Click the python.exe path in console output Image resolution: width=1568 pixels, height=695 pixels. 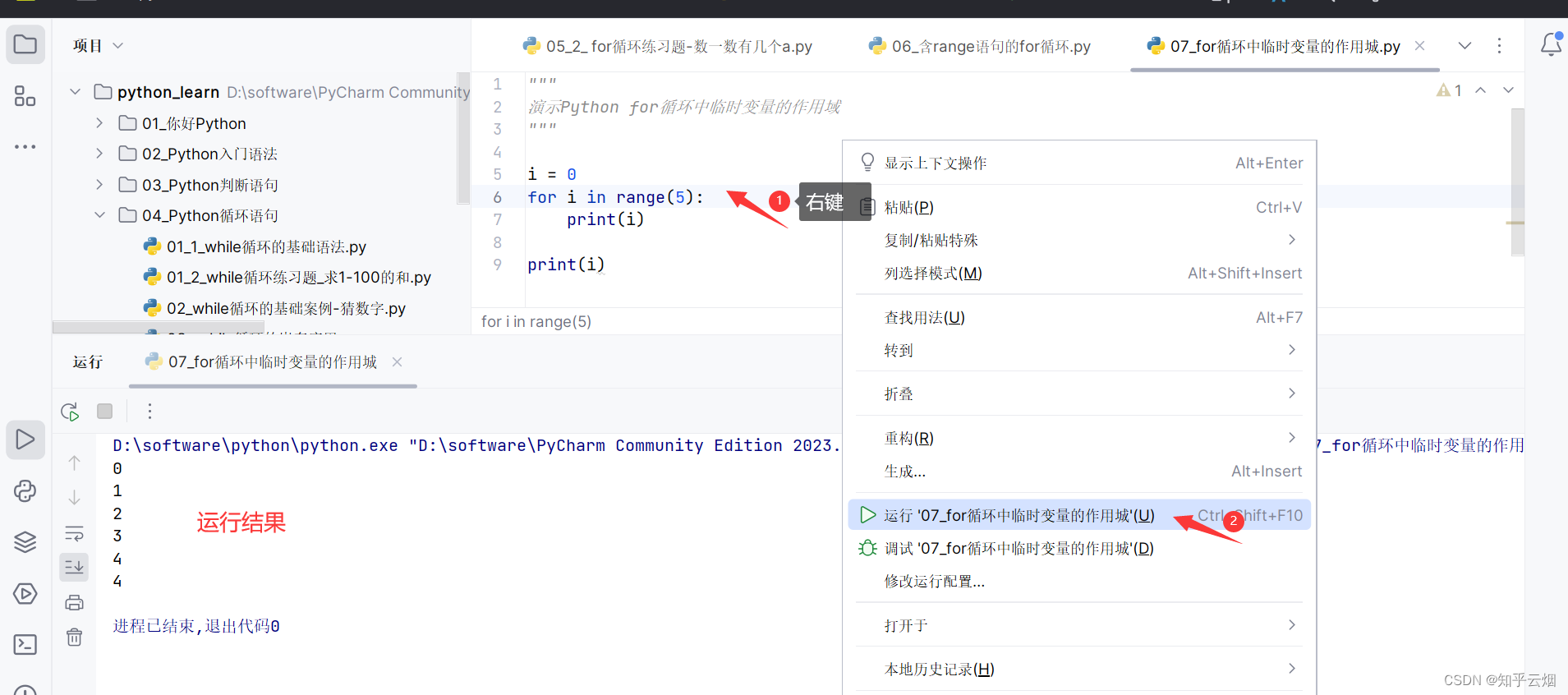coord(255,445)
